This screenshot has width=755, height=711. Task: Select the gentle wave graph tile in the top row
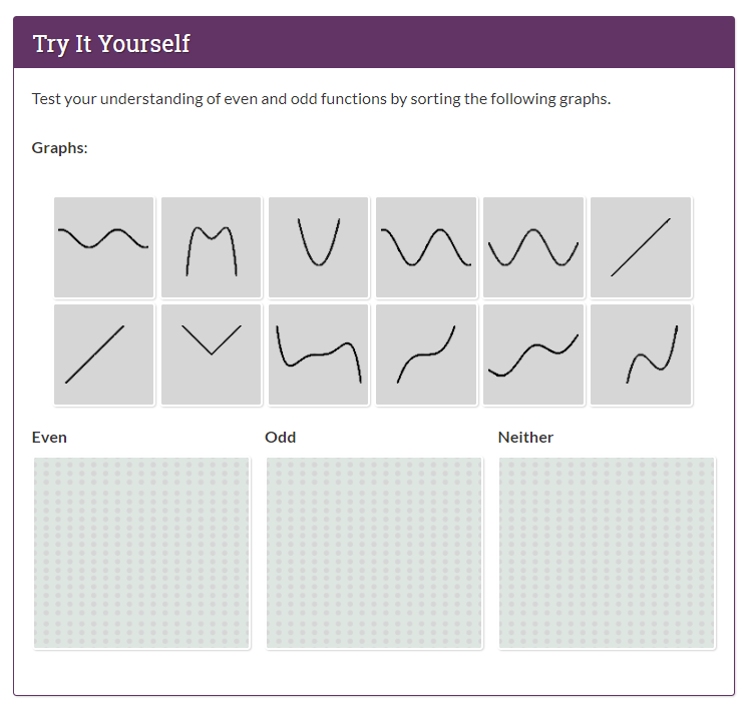(x=104, y=247)
